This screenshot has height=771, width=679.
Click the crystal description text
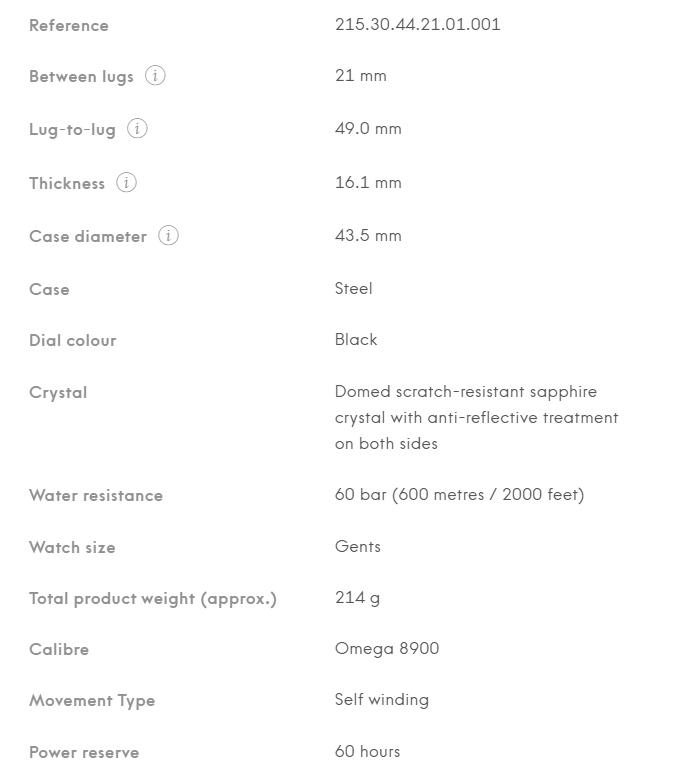(476, 418)
